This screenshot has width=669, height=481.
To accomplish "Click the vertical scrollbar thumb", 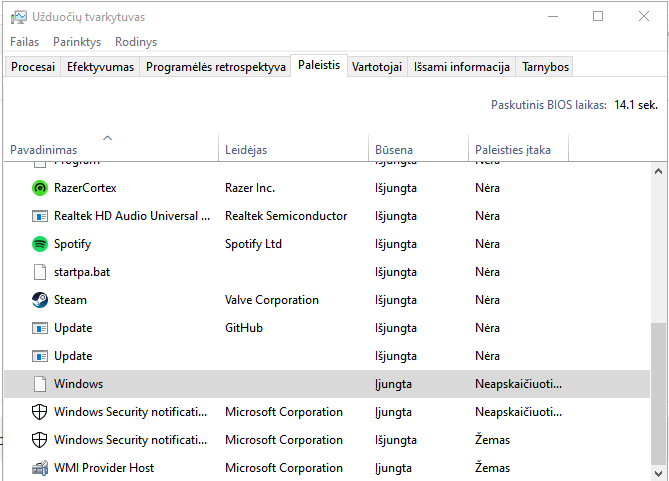I will pyautogui.click(x=658, y=394).
